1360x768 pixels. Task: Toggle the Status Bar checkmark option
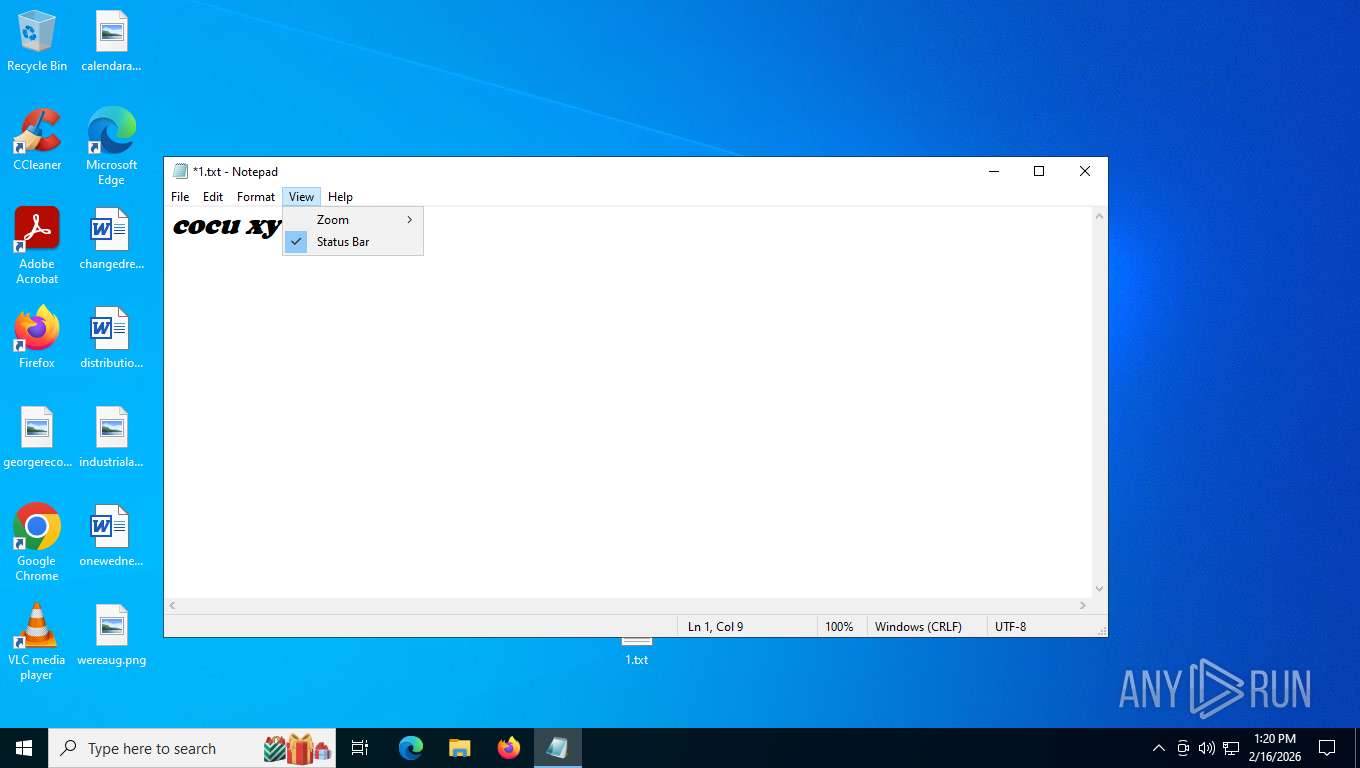(x=353, y=242)
